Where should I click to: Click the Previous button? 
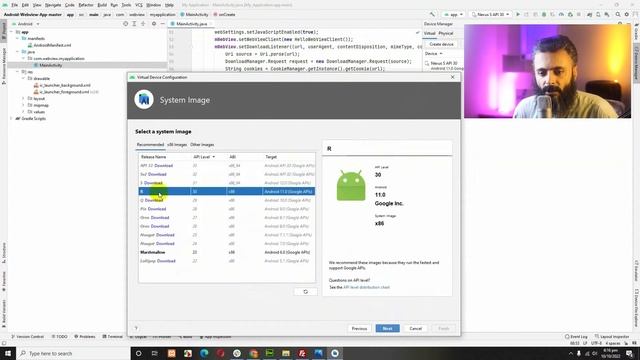359,328
